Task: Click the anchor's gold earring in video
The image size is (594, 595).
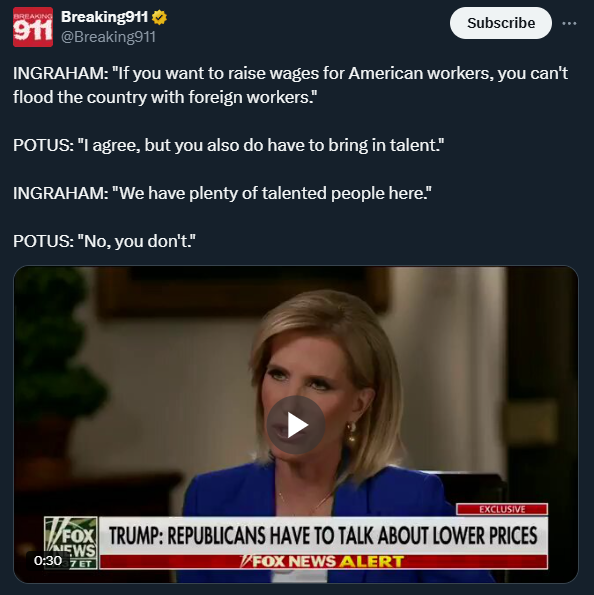Action: pos(351,434)
